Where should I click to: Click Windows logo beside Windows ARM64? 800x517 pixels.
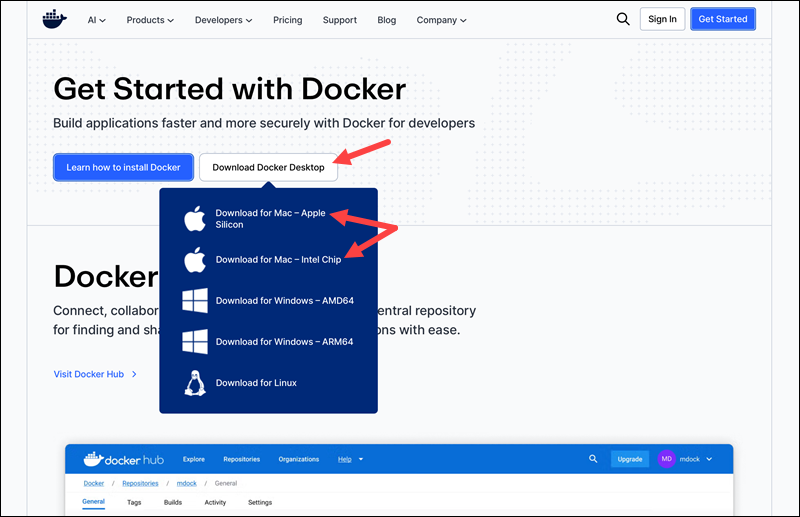[x=195, y=341]
